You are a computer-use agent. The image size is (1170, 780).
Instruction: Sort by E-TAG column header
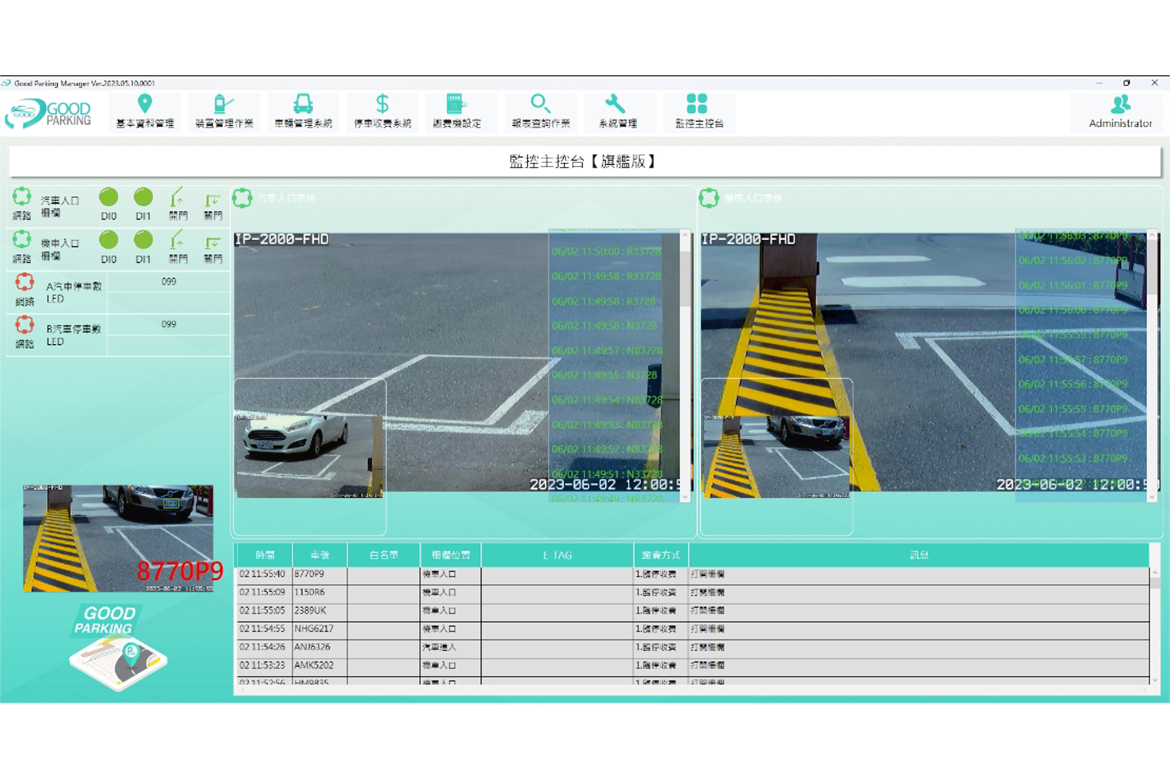pos(557,555)
